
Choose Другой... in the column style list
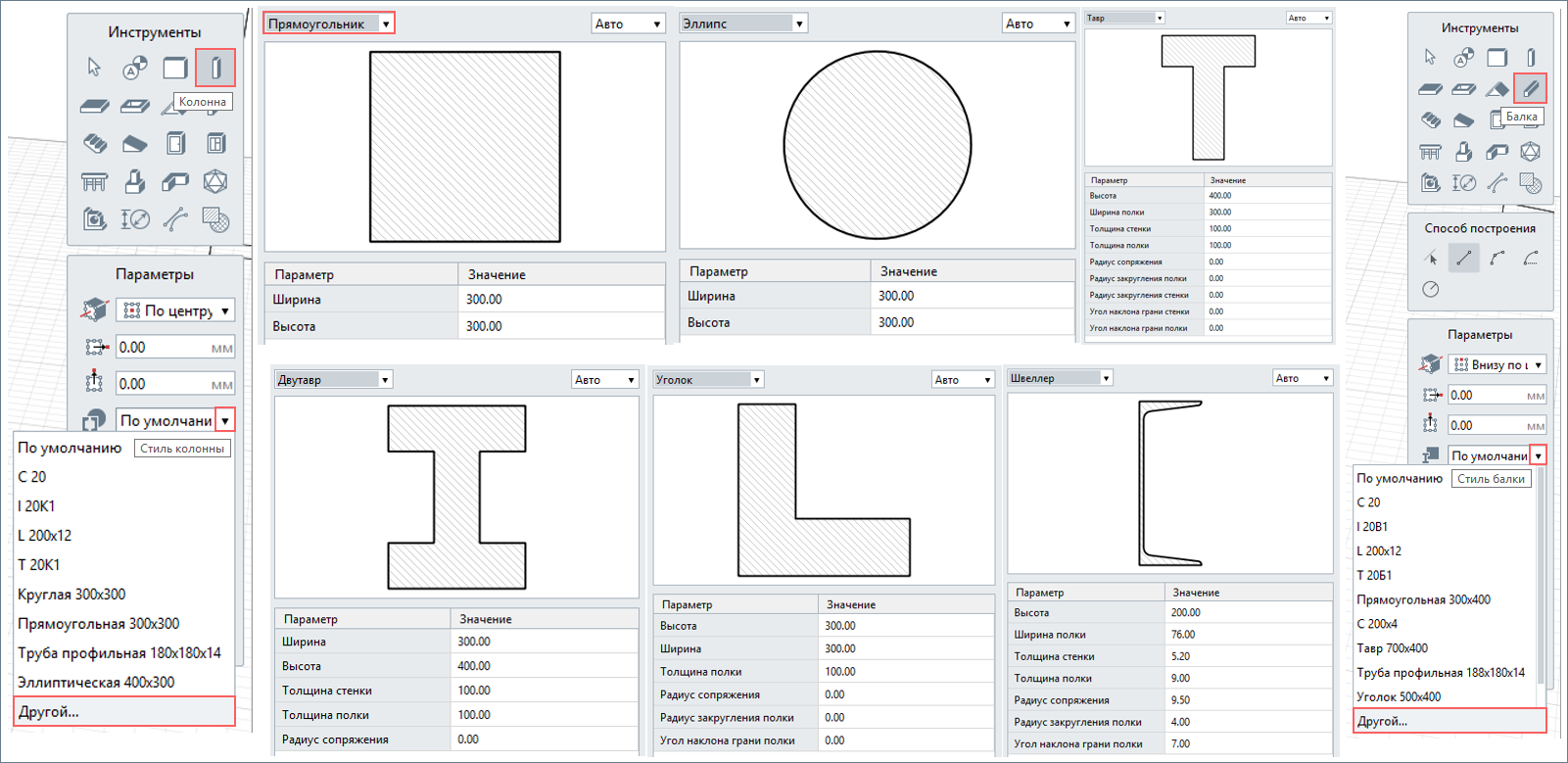pyautogui.click(x=124, y=711)
